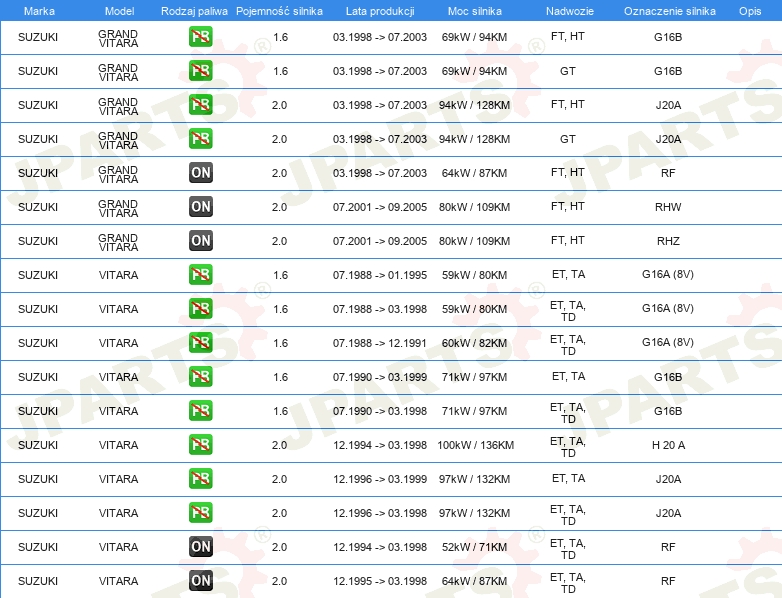Screen dimensions: 782x598
Task: Click GT body cell in the G16B row
Action: point(568,71)
